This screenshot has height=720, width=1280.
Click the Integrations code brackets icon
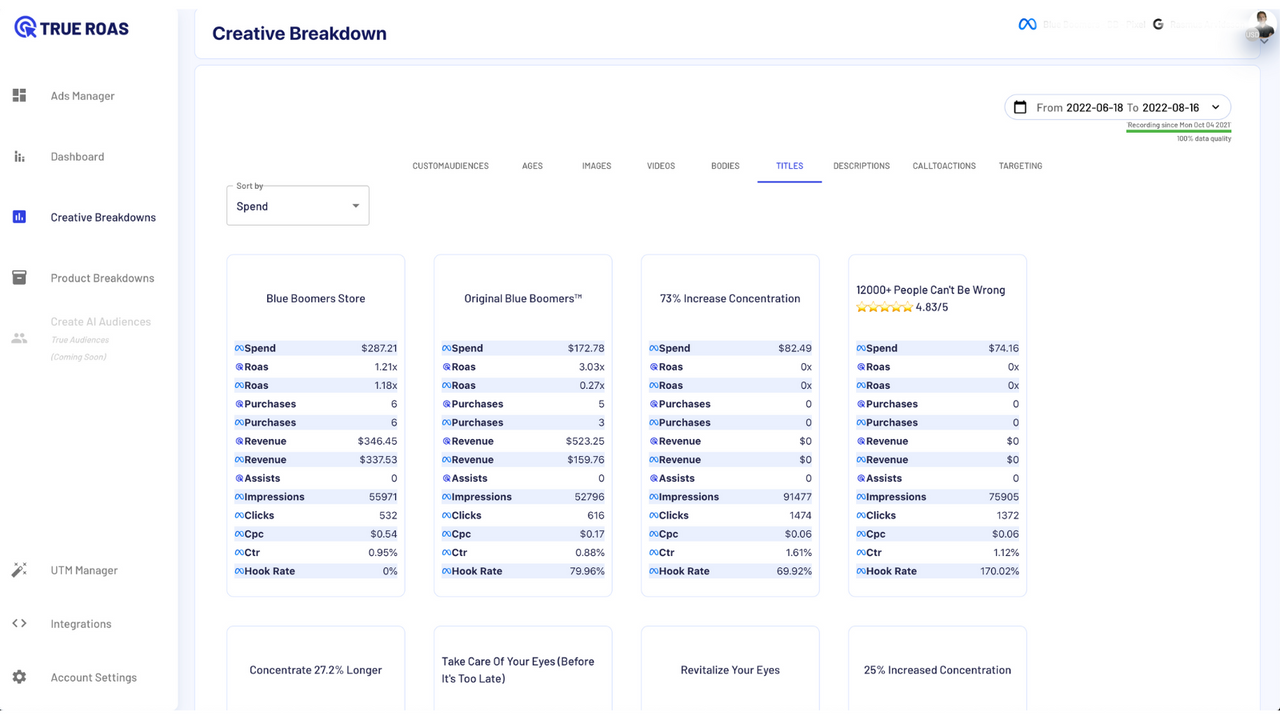tap(19, 623)
